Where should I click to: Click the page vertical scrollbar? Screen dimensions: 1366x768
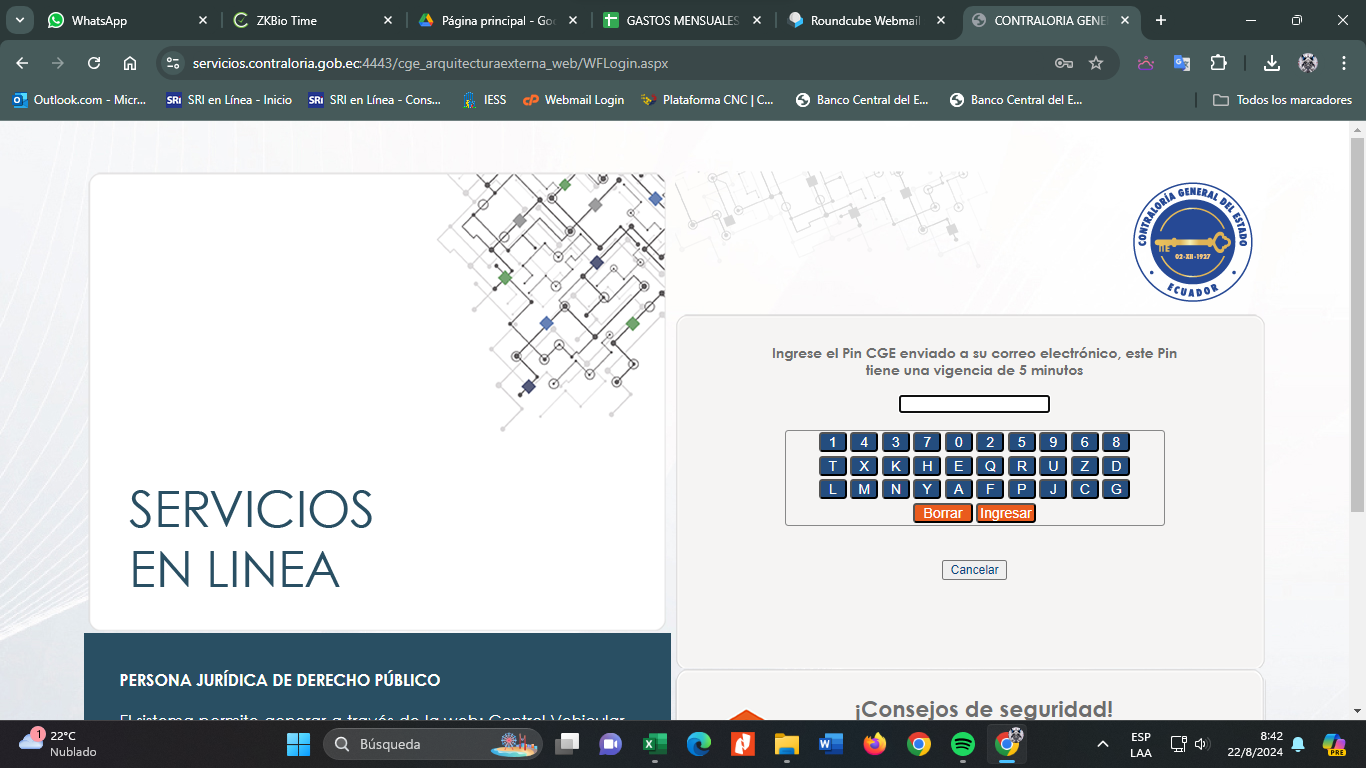click(x=1357, y=320)
